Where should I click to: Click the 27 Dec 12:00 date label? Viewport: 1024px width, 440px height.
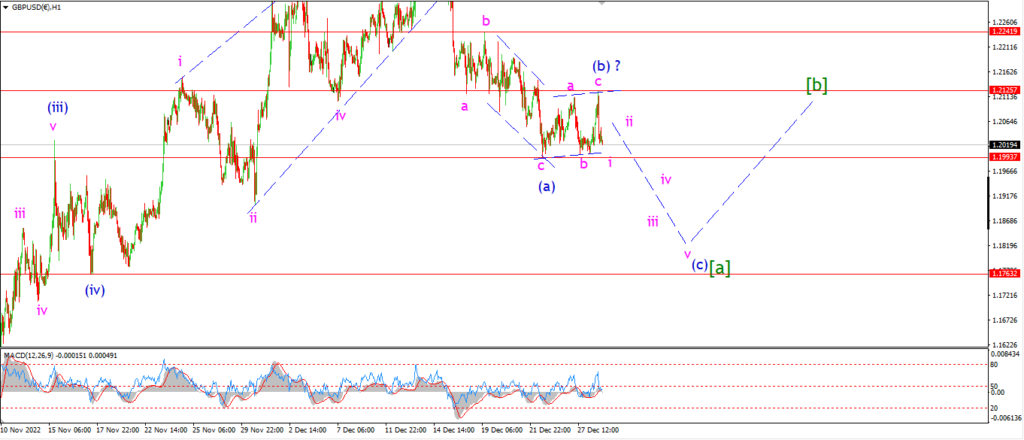pyautogui.click(x=598, y=431)
